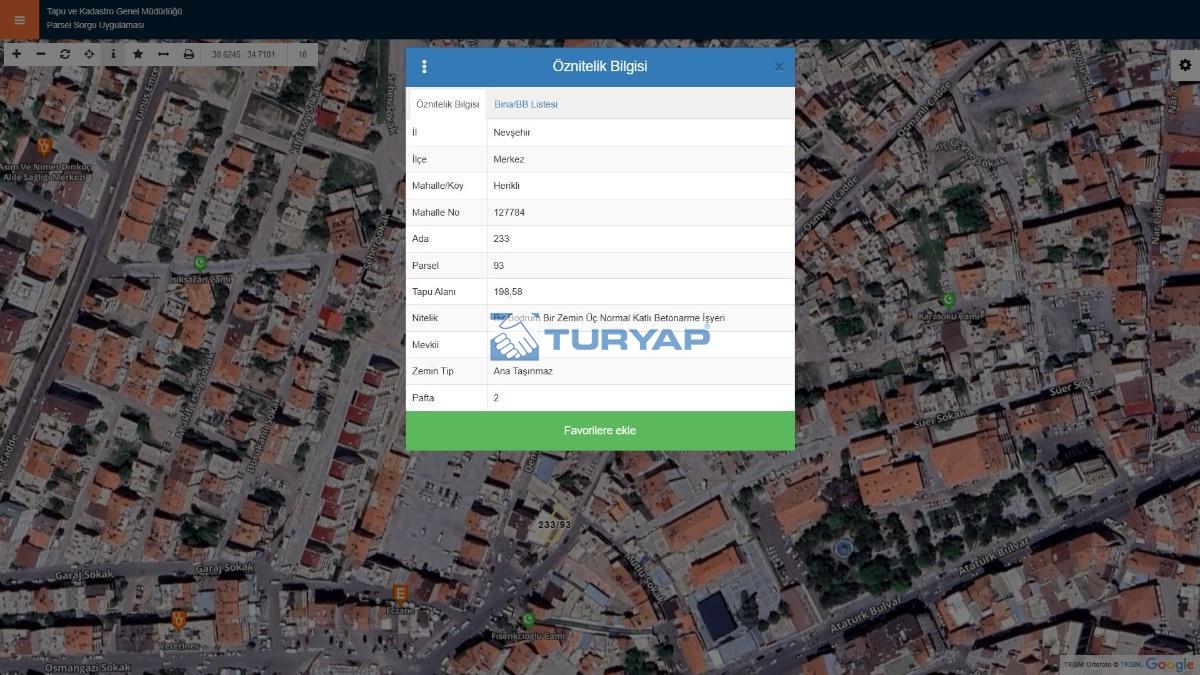Click the Eczane pharmacy map marker

400,592
